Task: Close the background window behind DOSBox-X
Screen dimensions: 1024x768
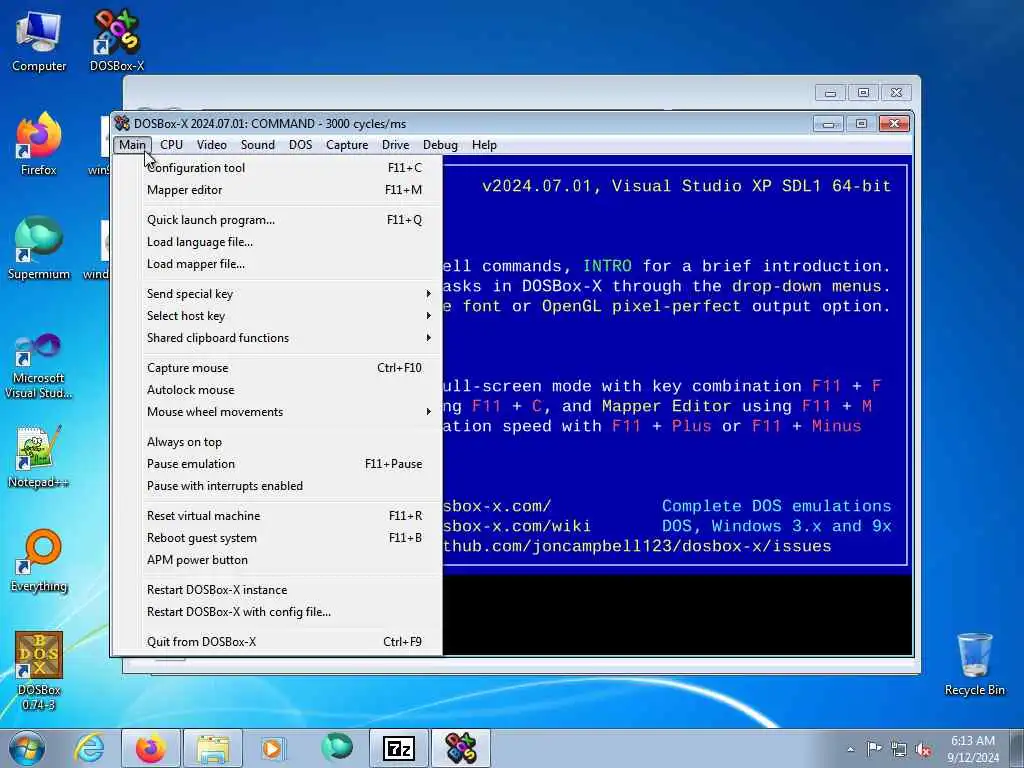Action: [896, 93]
